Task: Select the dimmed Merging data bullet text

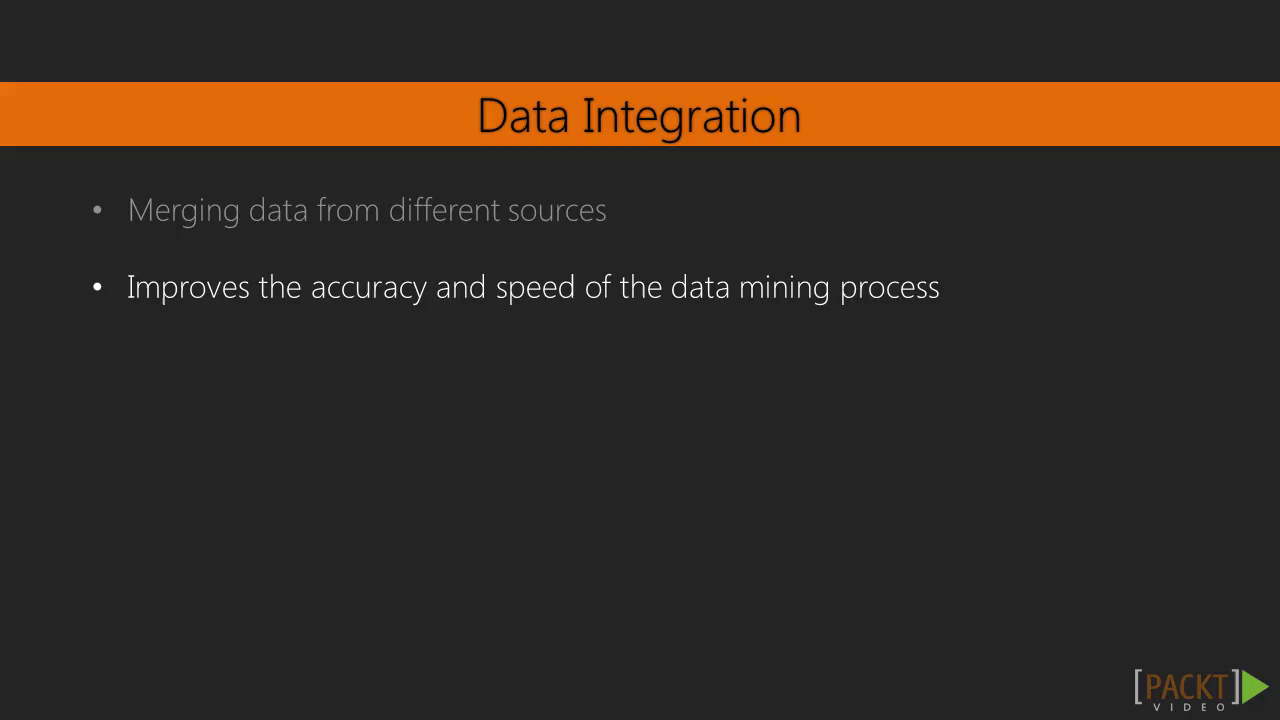Action: [x=367, y=211]
